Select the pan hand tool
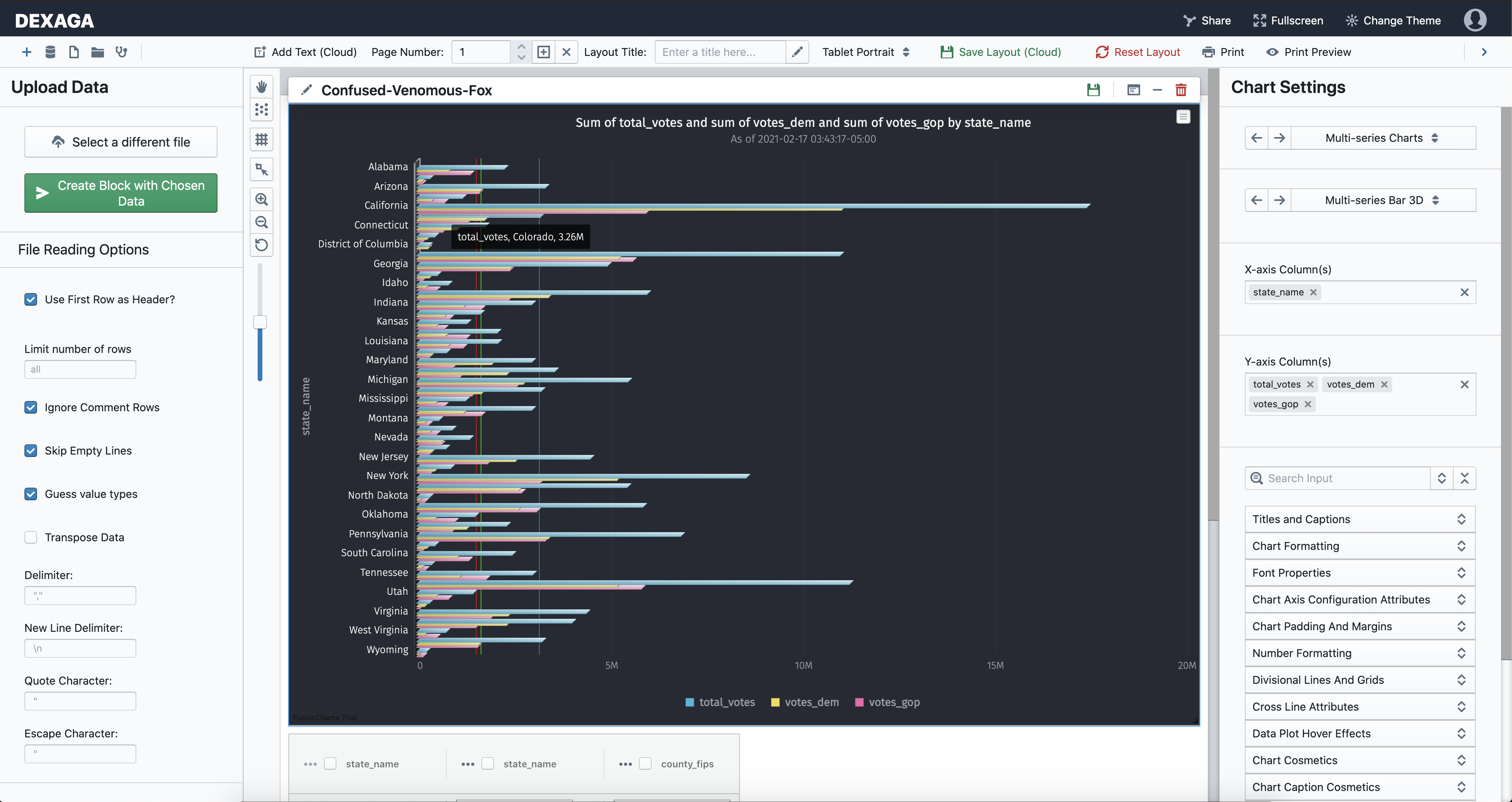 click(261, 87)
